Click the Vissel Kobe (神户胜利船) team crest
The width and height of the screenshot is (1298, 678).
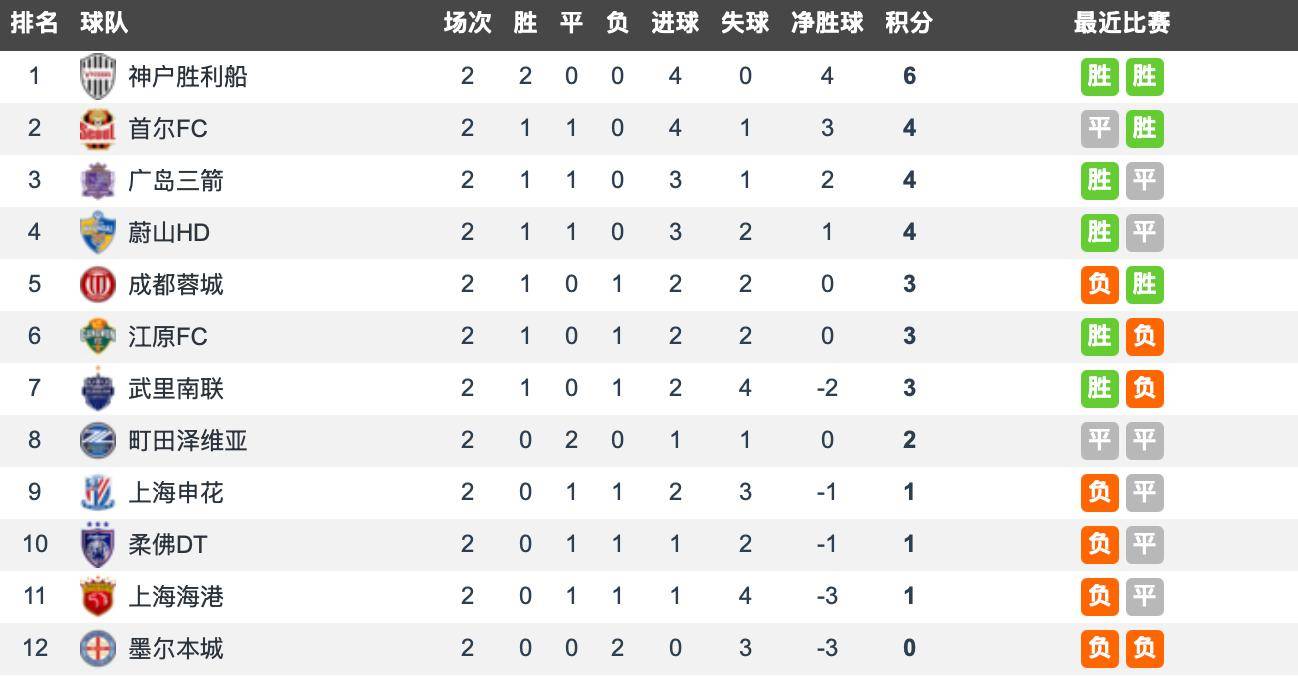click(x=98, y=77)
